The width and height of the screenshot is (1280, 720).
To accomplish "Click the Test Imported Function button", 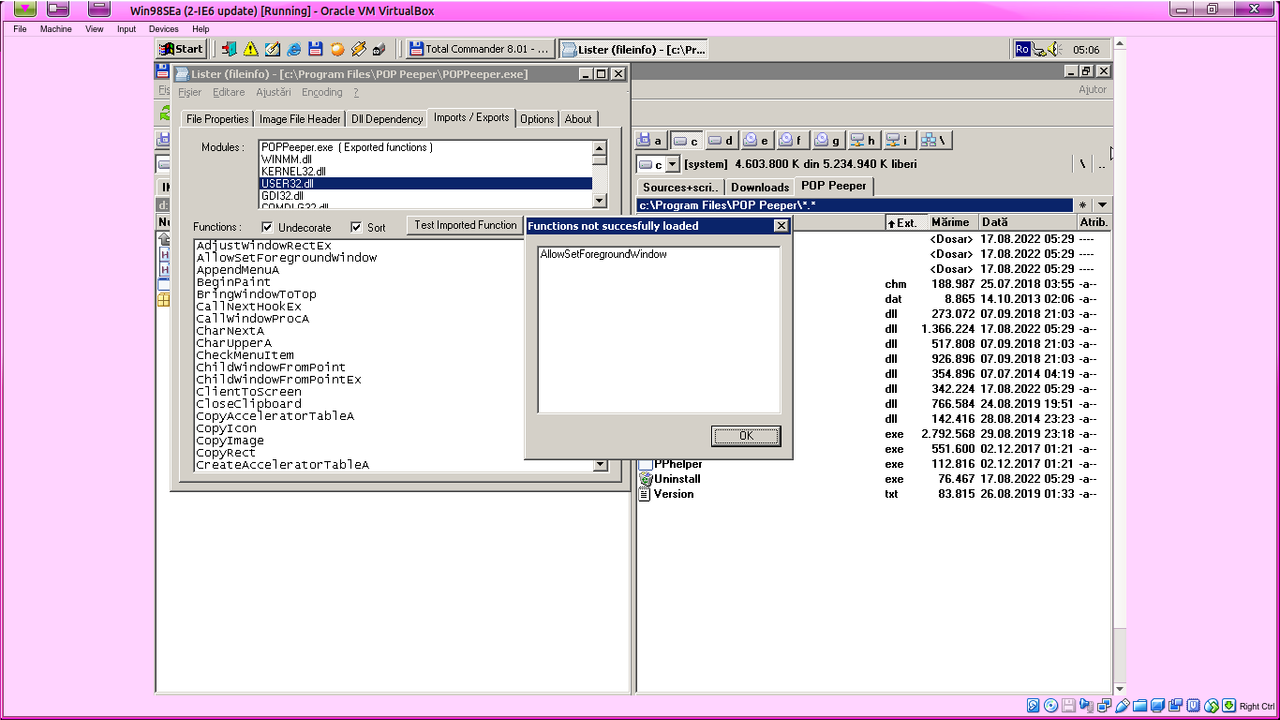I will point(465,226).
